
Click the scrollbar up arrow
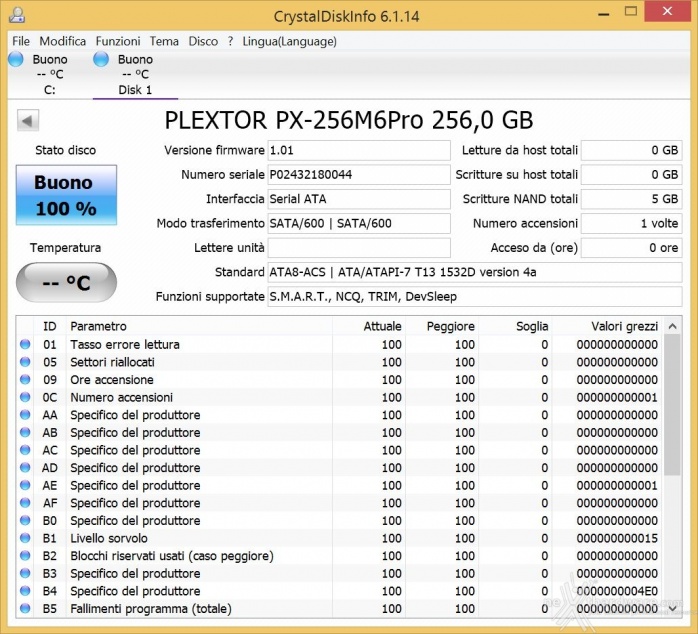coord(672,326)
